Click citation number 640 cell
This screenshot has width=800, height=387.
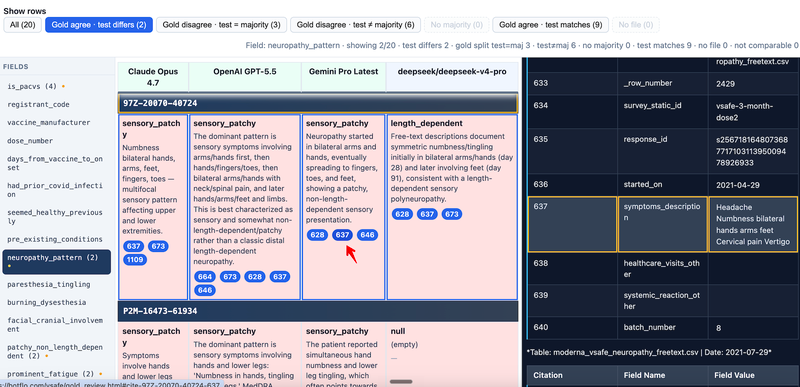click(572, 327)
